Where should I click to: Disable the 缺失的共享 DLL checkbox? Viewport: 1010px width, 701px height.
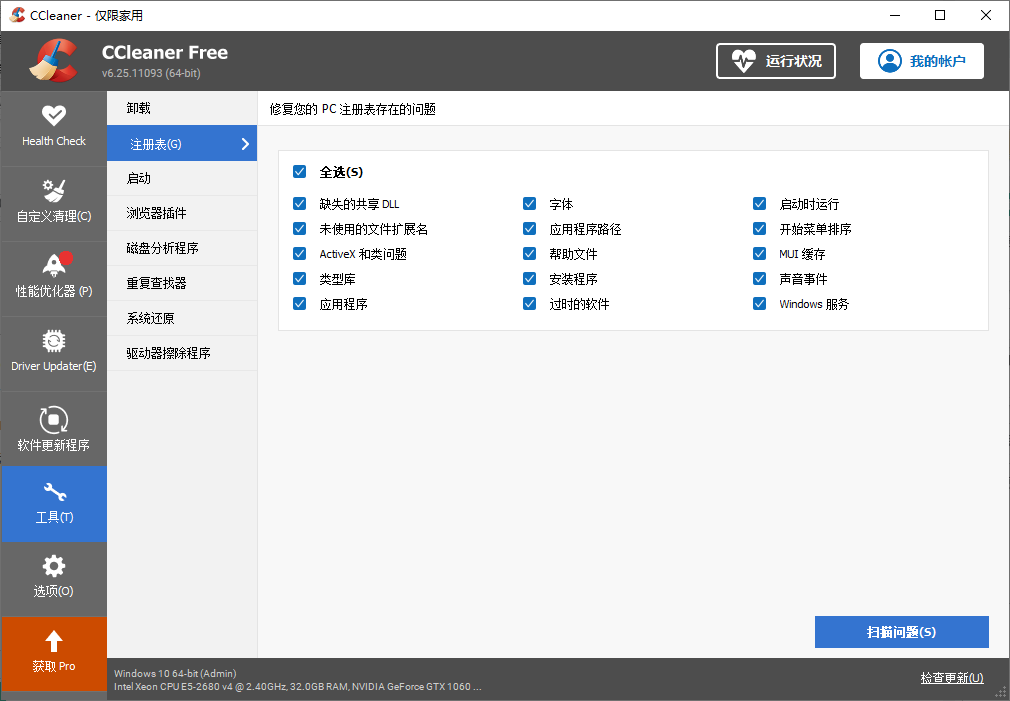click(299, 203)
